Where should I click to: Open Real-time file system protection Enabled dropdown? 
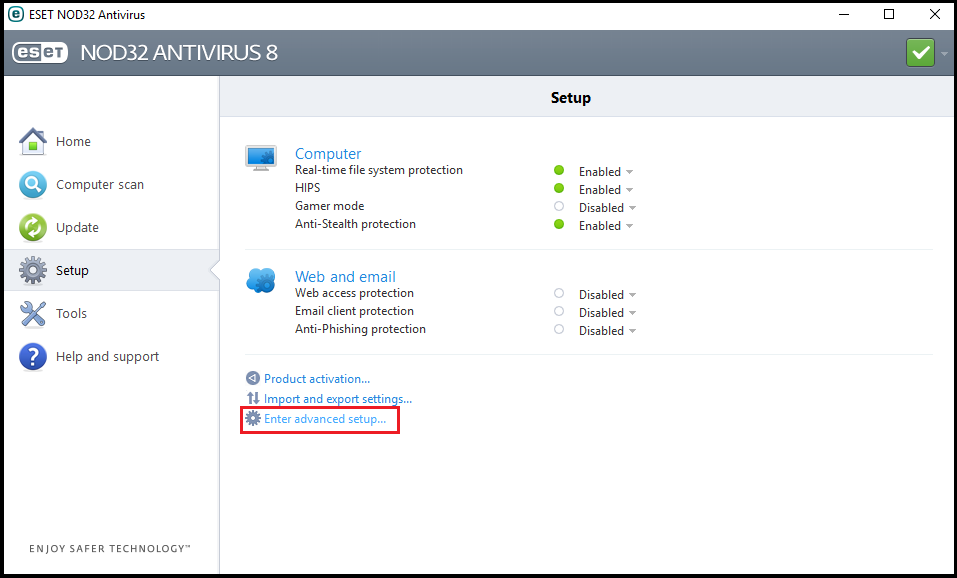pos(606,172)
